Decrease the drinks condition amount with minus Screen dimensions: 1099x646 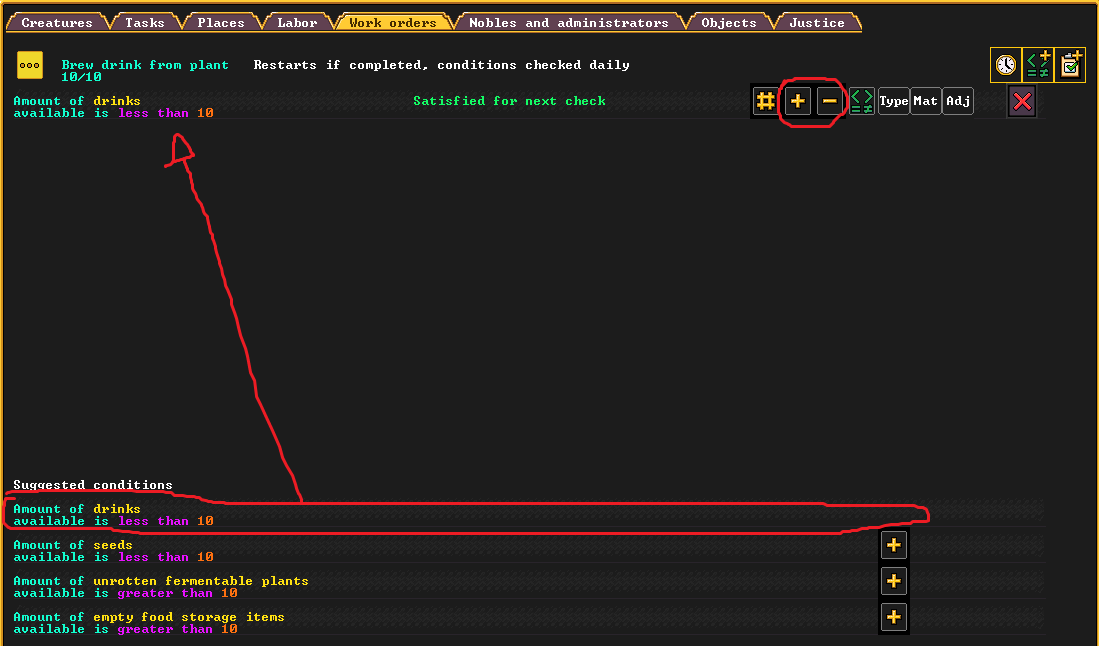pyautogui.click(x=829, y=102)
